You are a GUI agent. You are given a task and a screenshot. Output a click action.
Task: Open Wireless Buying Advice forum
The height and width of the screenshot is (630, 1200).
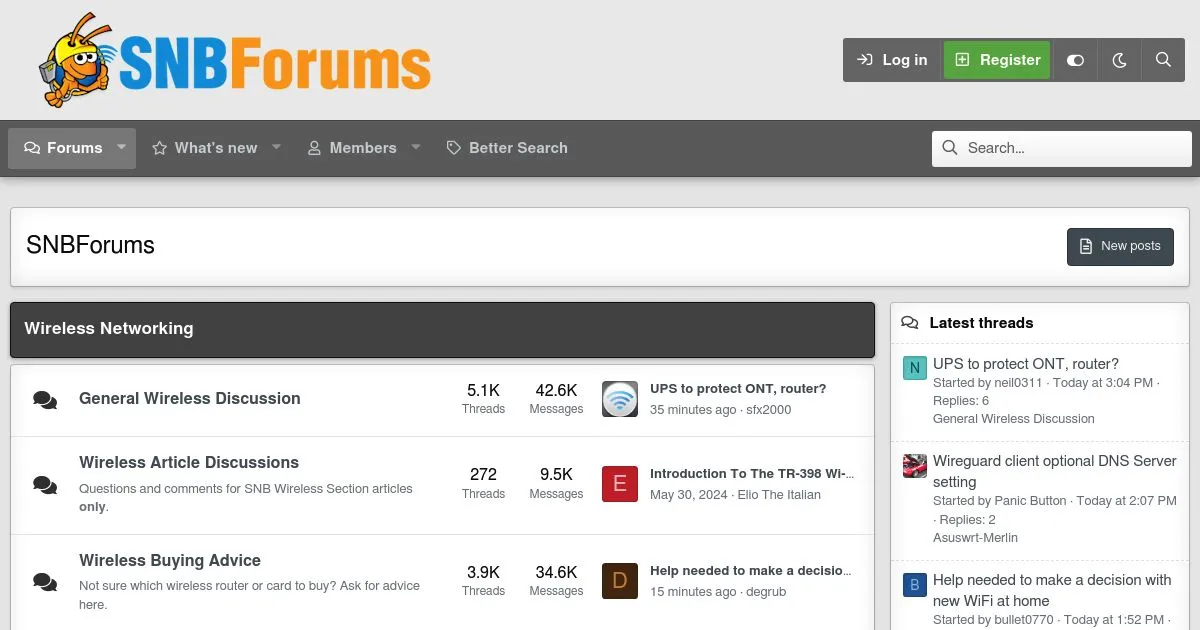170,560
